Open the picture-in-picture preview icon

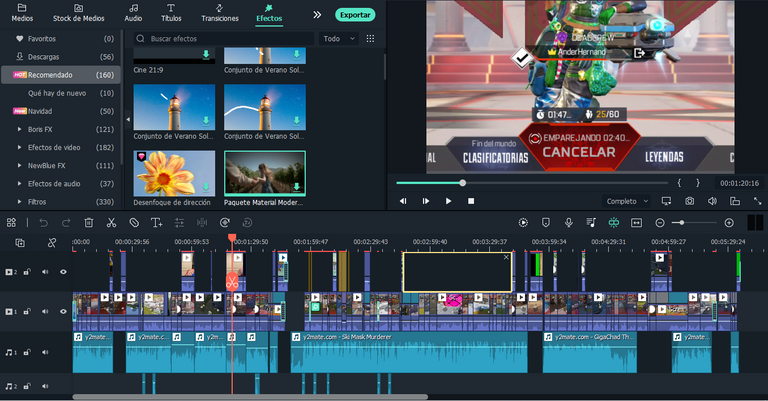point(735,201)
